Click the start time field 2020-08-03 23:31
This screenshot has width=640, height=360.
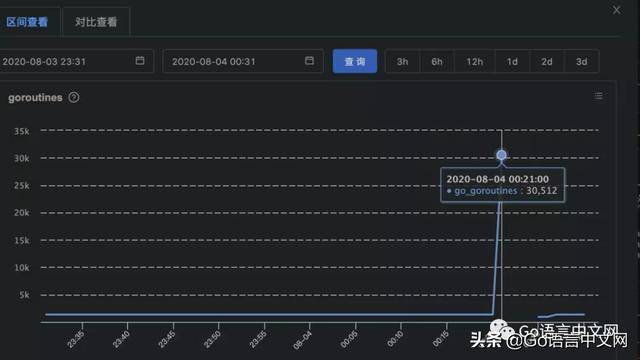[x=76, y=61]
